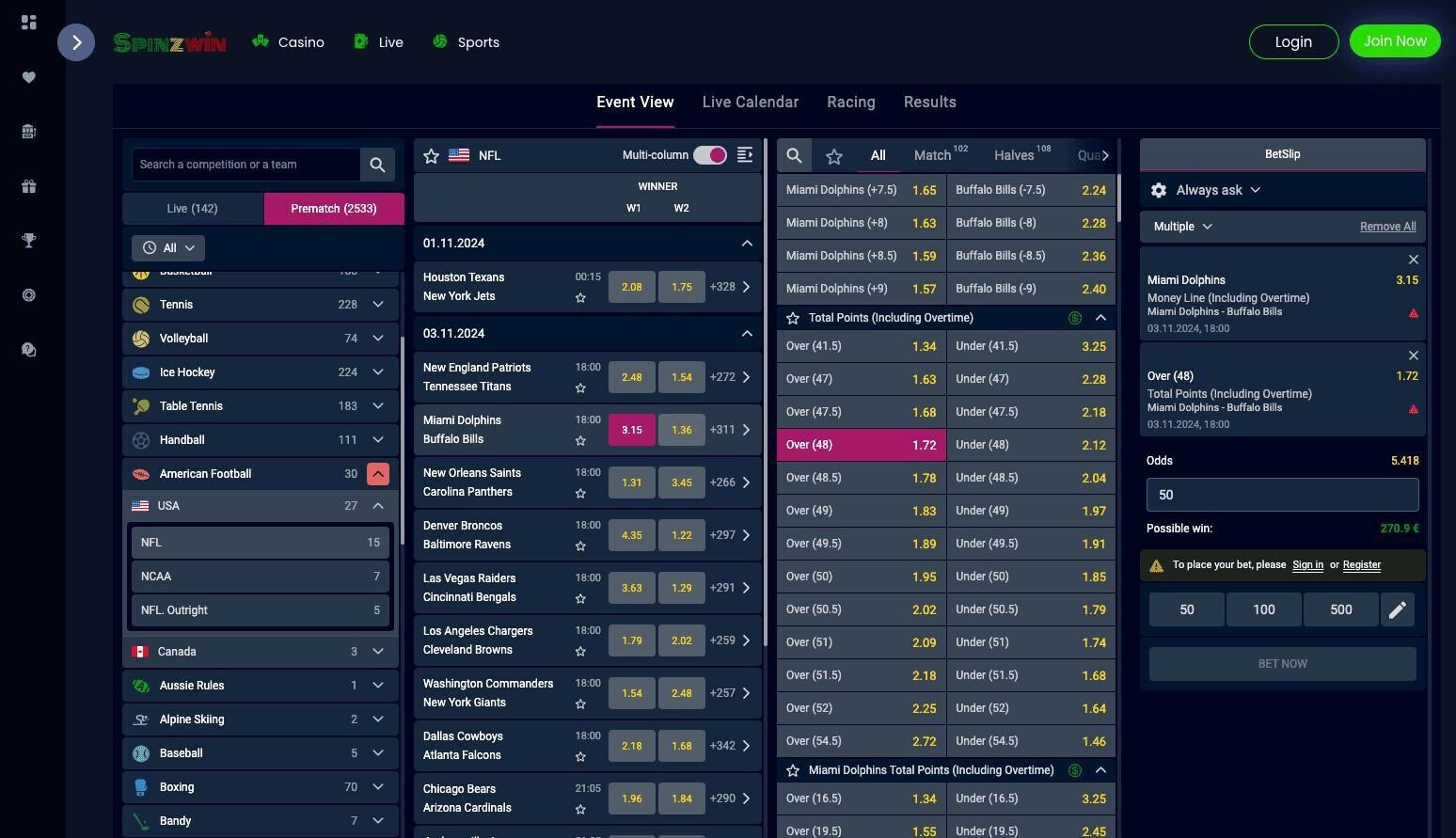Select Over (50) odds 1.95
Viewport: 1456px width, 838px height.
point(861,577)
